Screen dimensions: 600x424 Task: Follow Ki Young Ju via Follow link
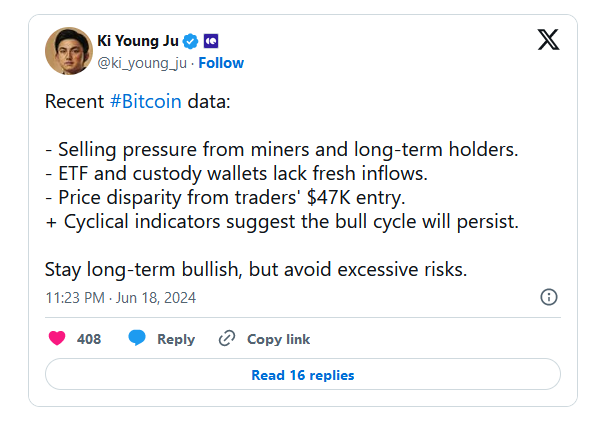[x=221, y=62]
